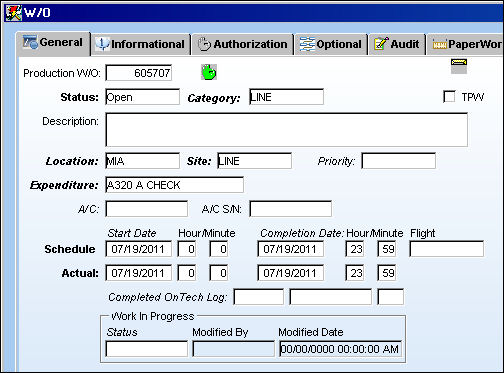Click the empty A/C field

pyautogui.click(x=146, y=209)
